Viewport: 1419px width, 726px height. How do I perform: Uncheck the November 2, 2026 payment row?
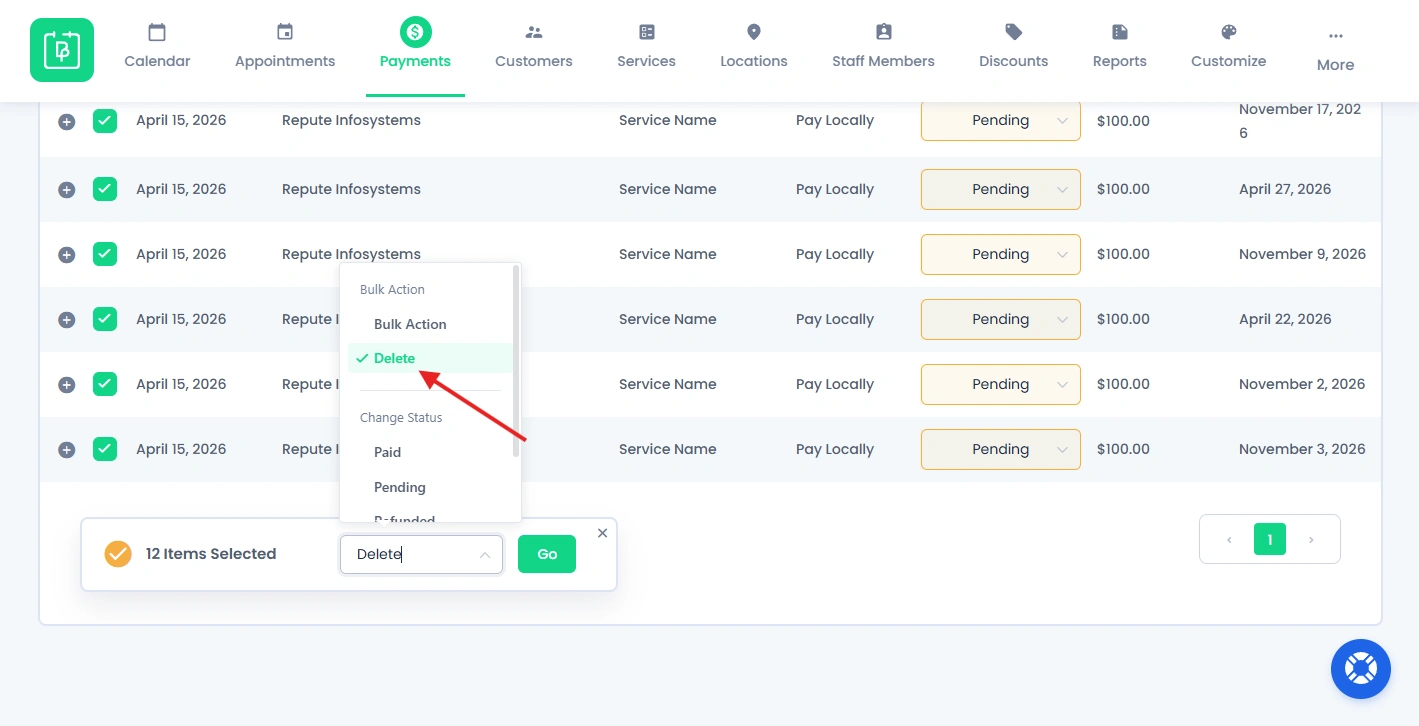click(x=105, y=384)
